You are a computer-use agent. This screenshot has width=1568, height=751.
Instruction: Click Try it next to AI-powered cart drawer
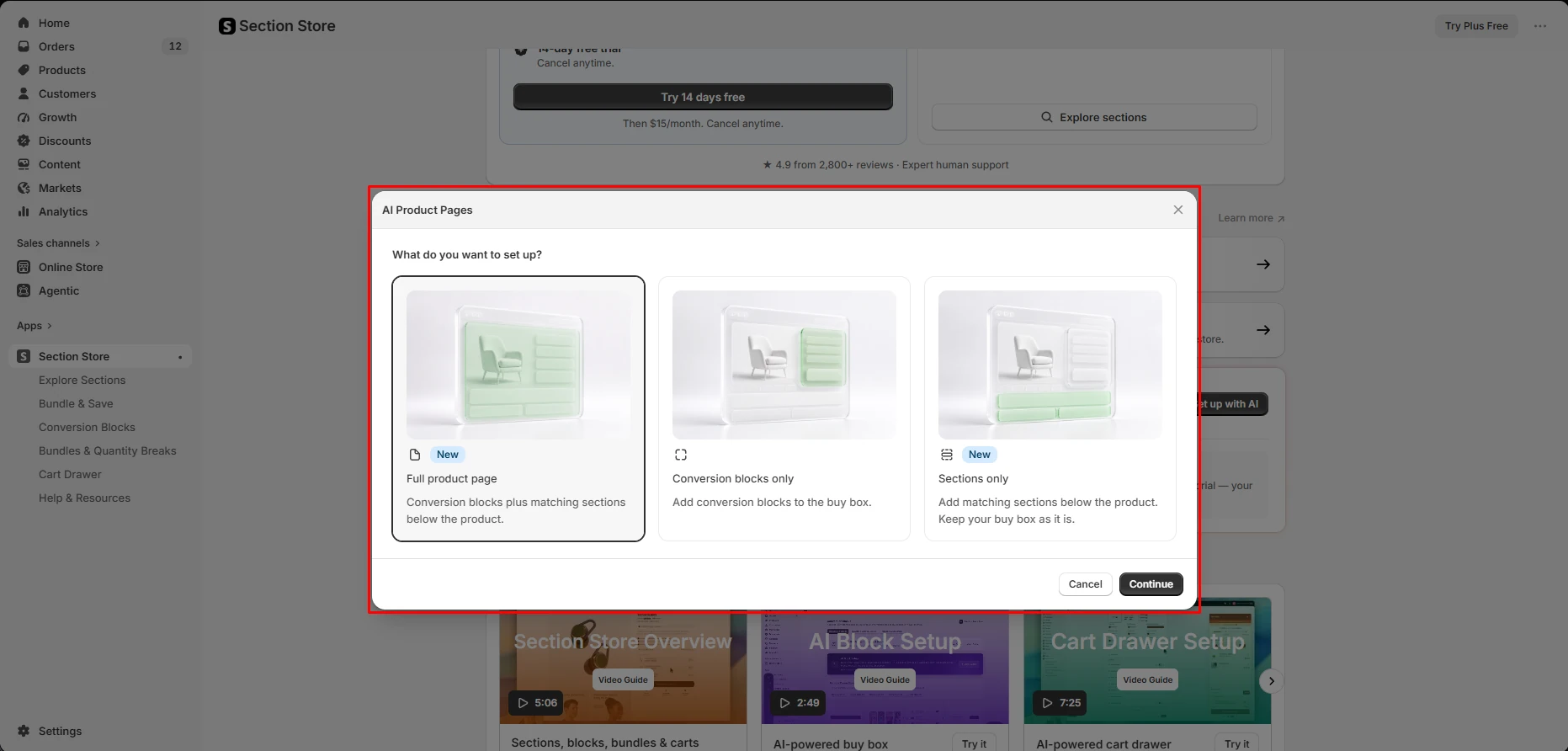[x=1236, y=743]
